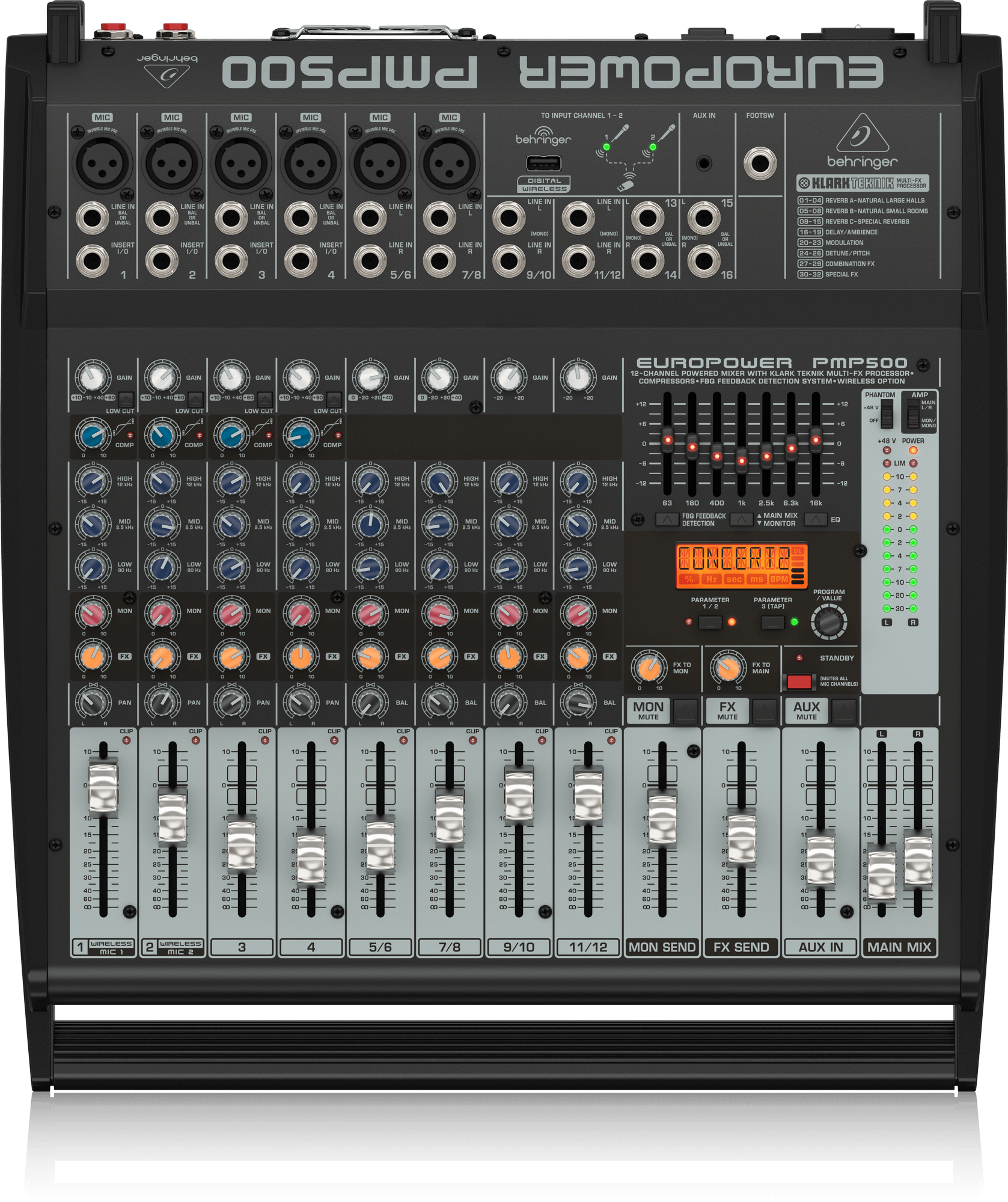Image resolution: width=1008 pixels, height=1202 pixels.
Task: Click the channel 3 COMP knob
Action: pos(231,435)
